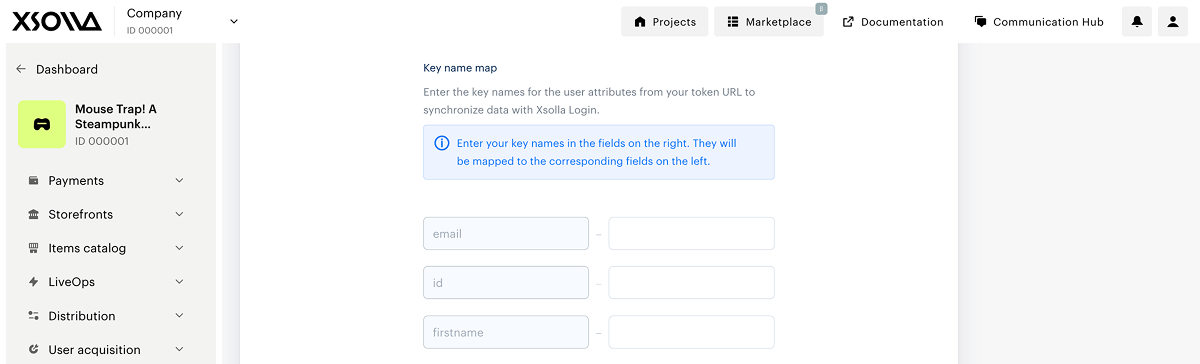The image size is (1200, 364).
Task: Expand the Storefronts section chevron
Action: coord(180,215)
